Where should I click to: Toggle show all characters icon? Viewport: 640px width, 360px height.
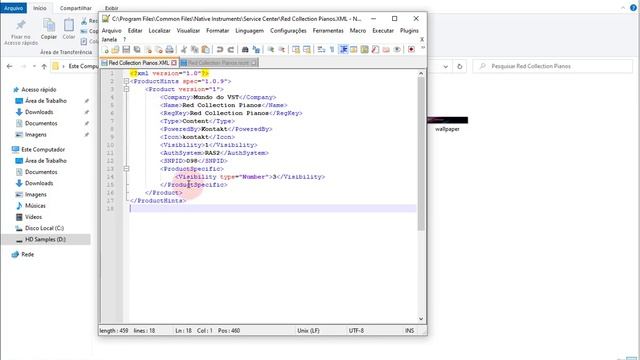click(x=332, y=50)
